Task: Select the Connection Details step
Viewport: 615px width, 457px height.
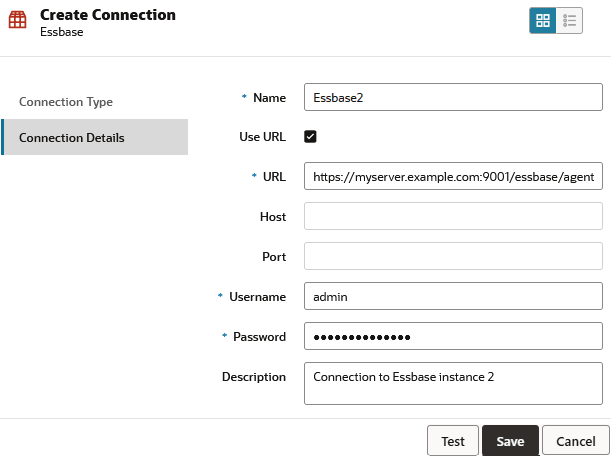Action: [x=72, y=137]
